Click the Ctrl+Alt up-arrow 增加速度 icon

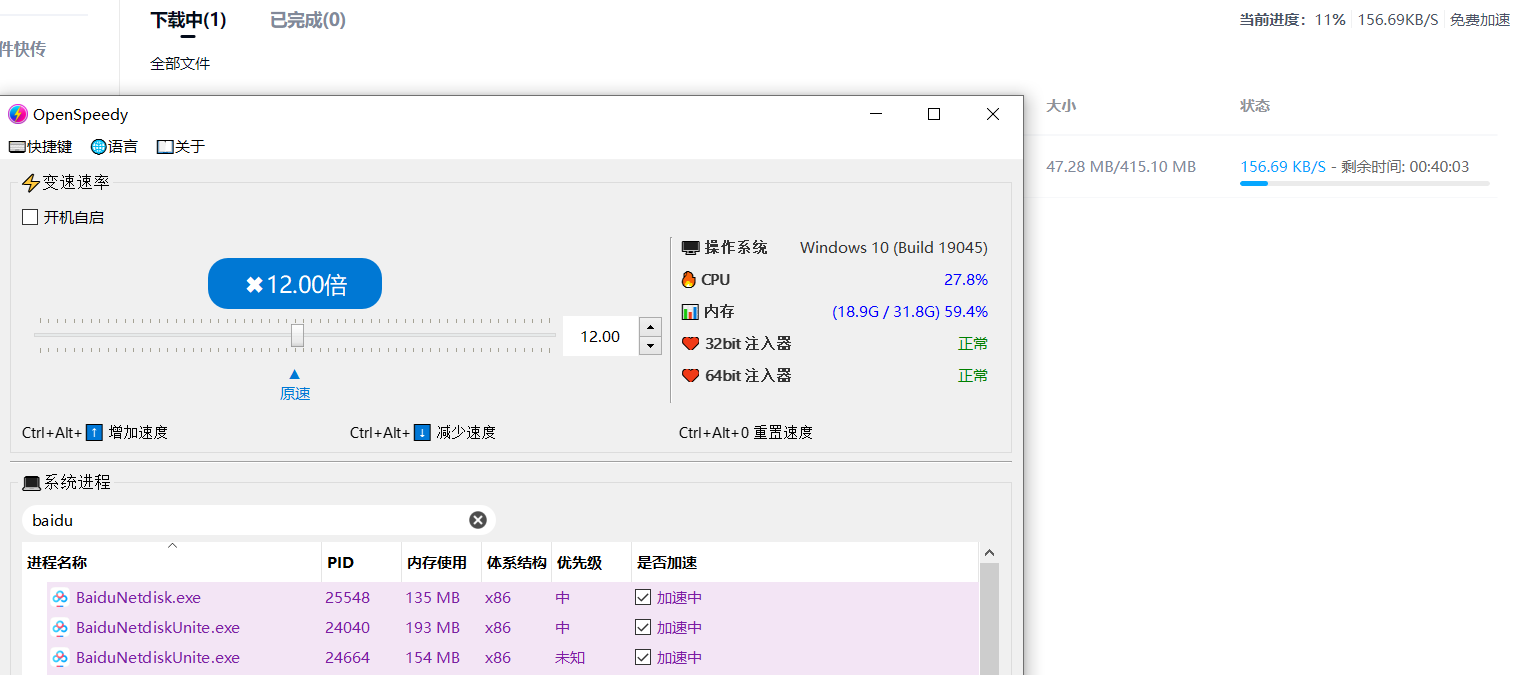[x=94, y=433]
